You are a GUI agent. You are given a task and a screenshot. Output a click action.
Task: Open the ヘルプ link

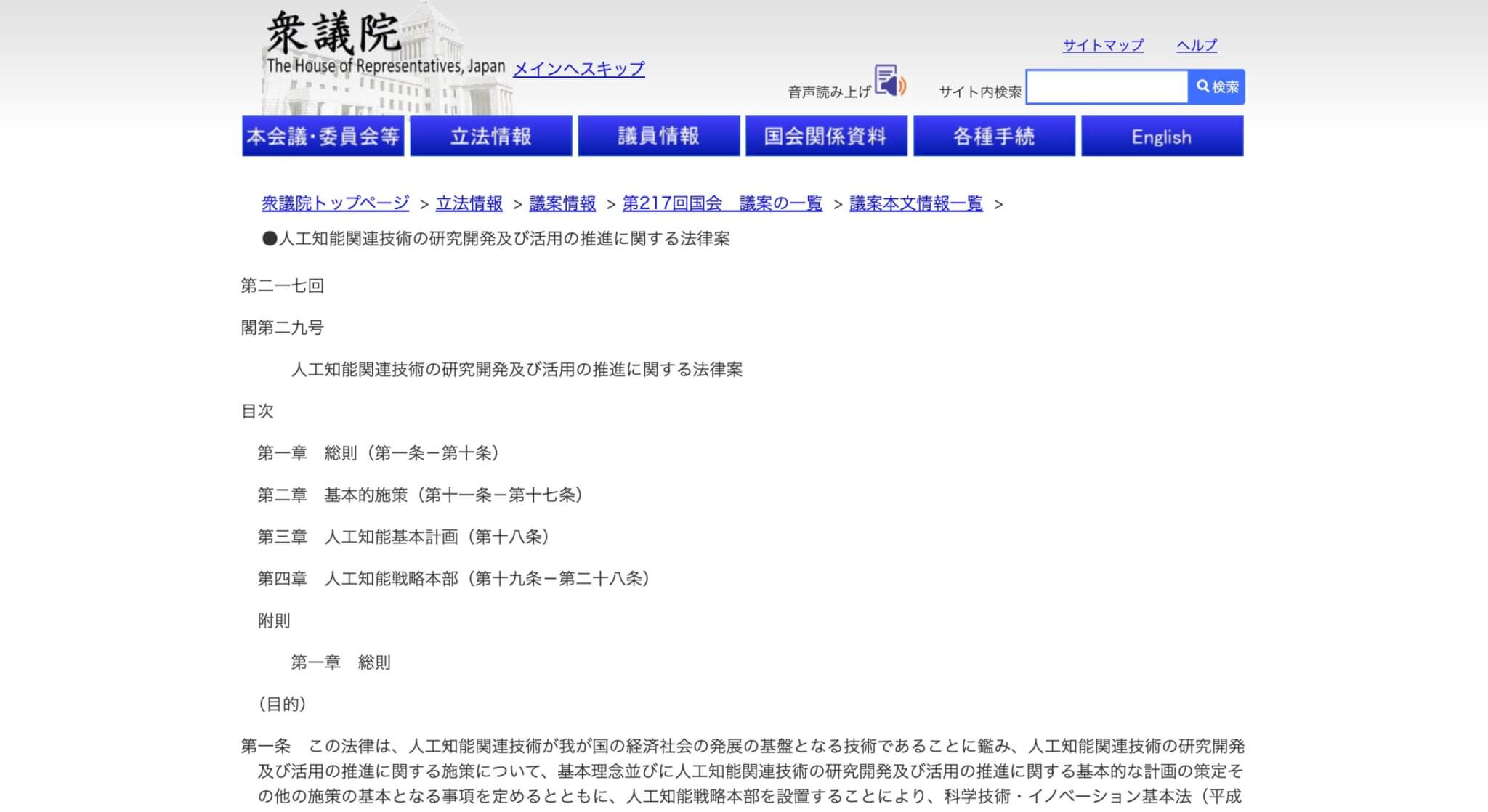click(1197, 45)
